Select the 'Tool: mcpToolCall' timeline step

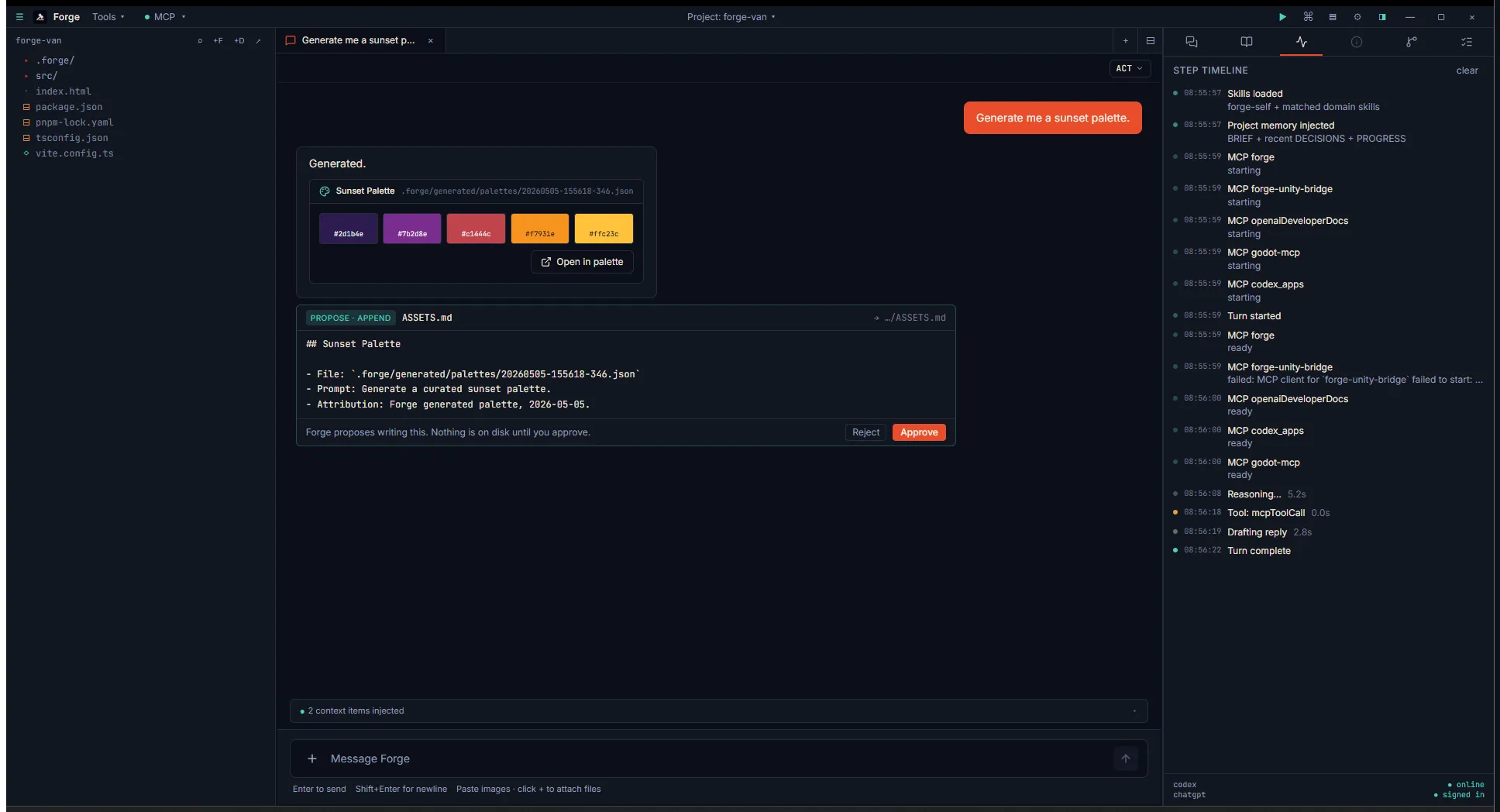[x=1328, y=513]
